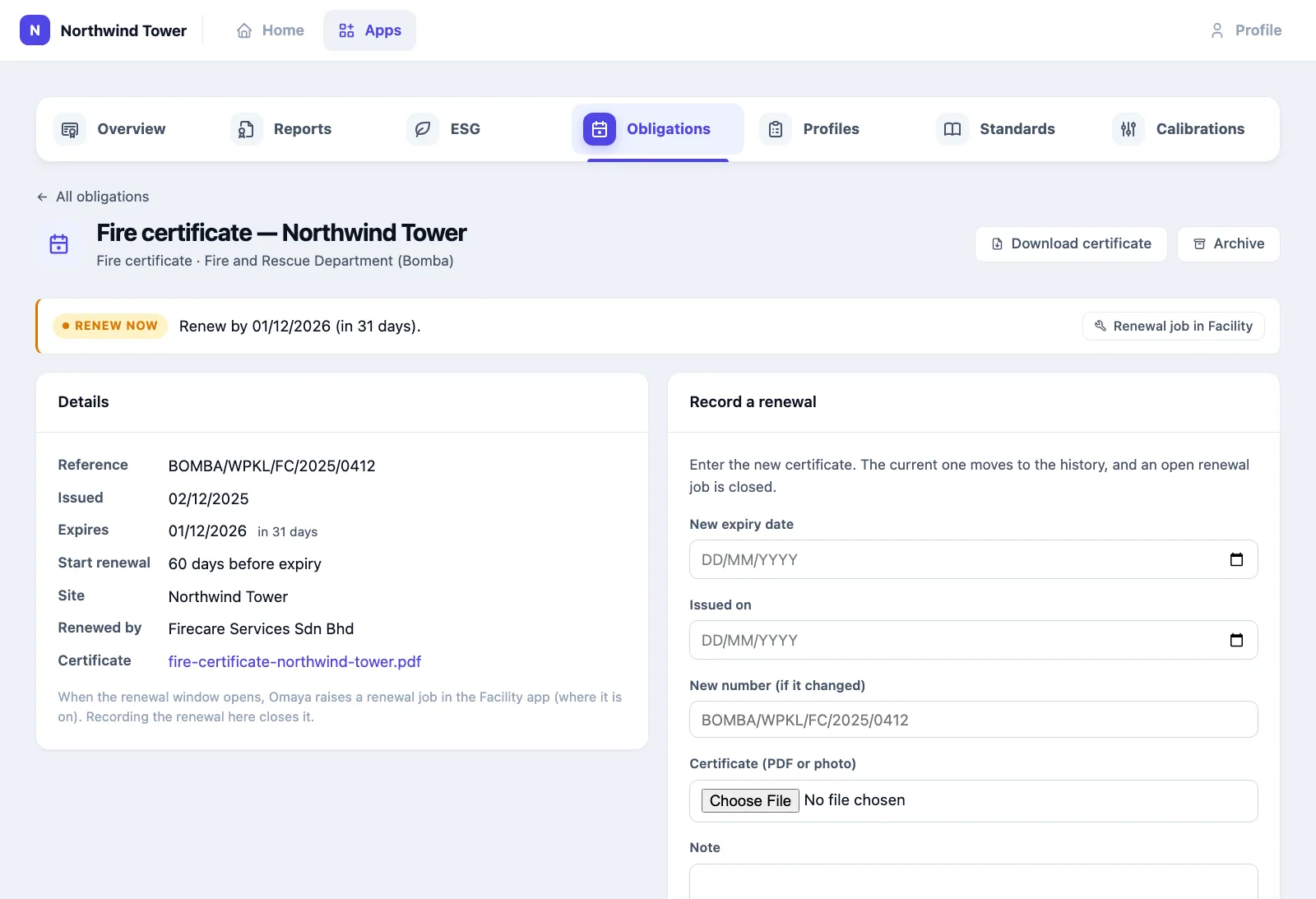Click the Reports tab icon
The width and height of the screenshot is (1316, 899).
[x=246, y=129]
